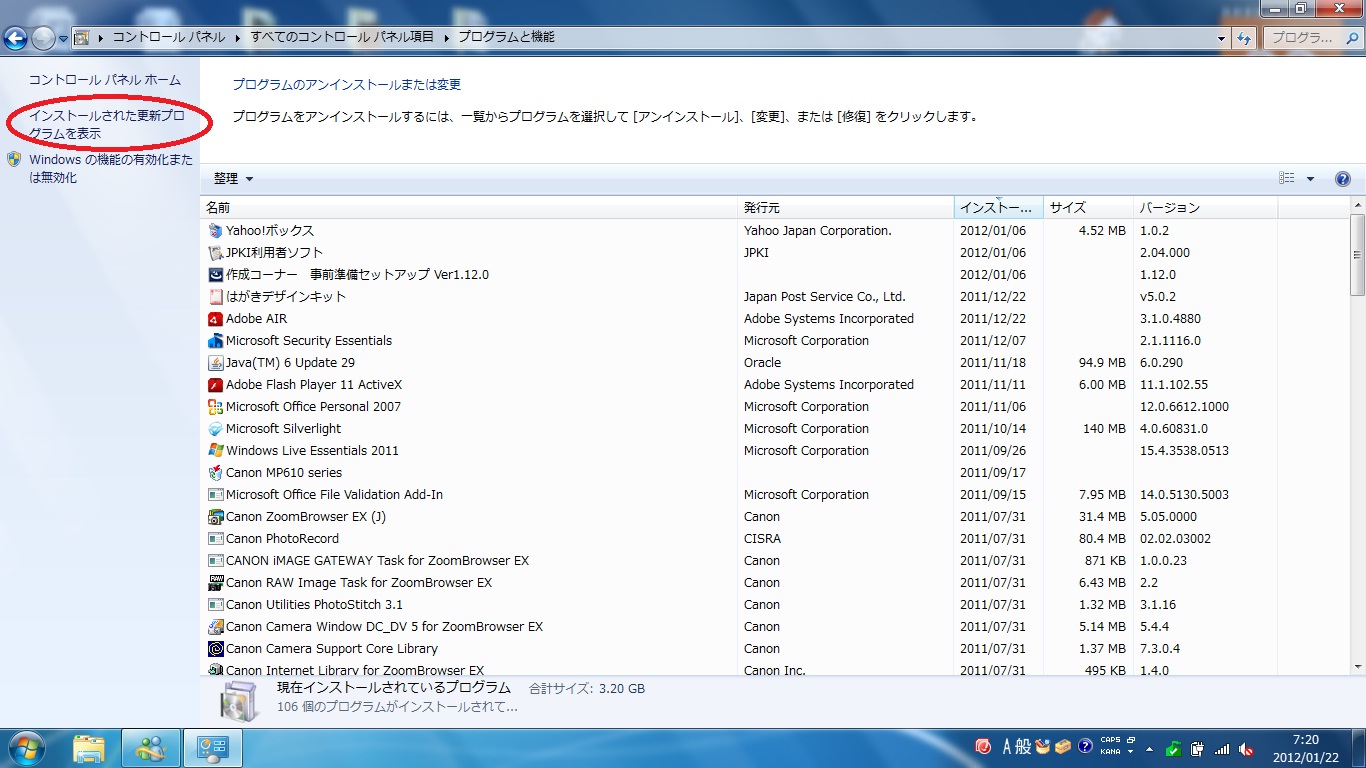The height and width of the screenshot is (768, 1366).
Task: Click the Show desktop strip
Action: click(1358, 748)
